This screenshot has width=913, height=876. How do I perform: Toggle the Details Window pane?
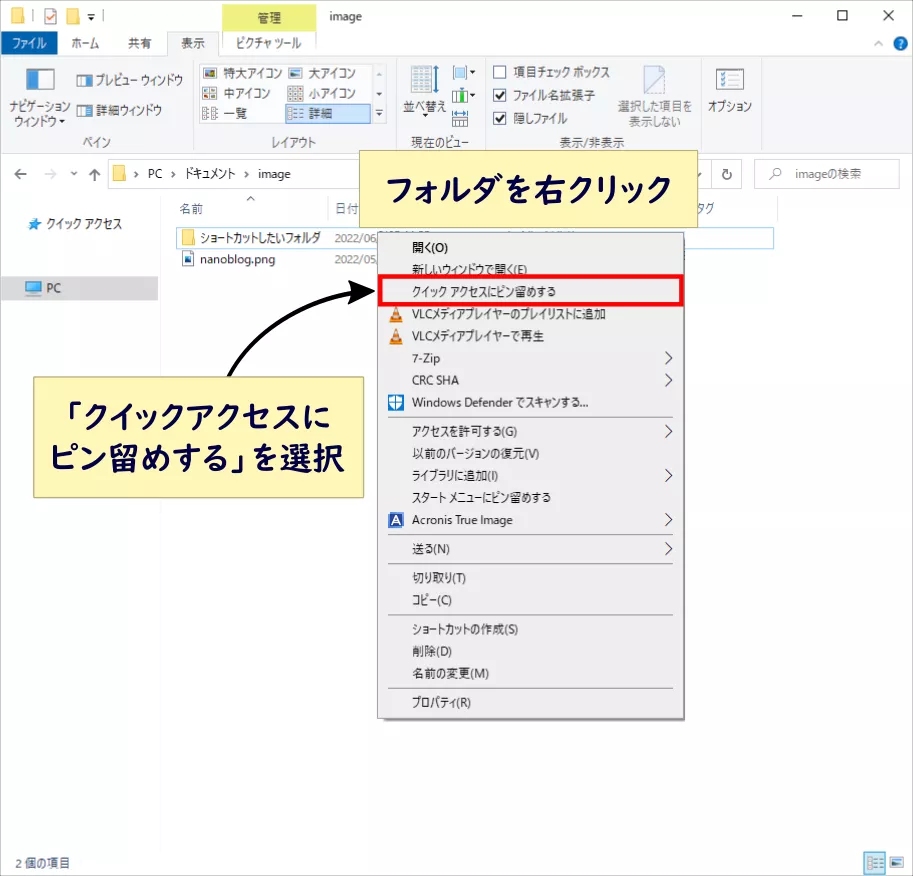tap(119, 110)
